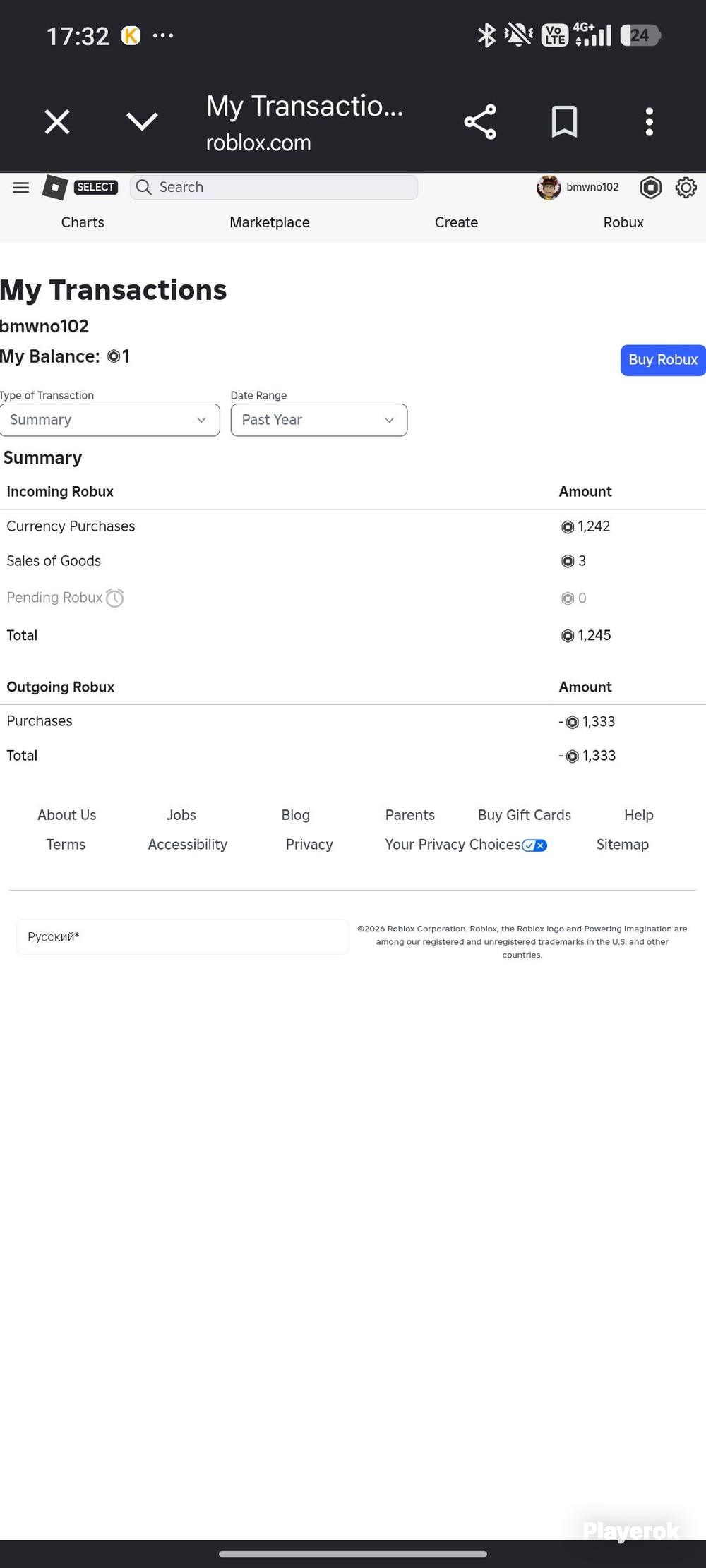The width and height of the screenshot is (706, 1568).
Task: Open the browser three-dot menu
Action: point(649,122)
